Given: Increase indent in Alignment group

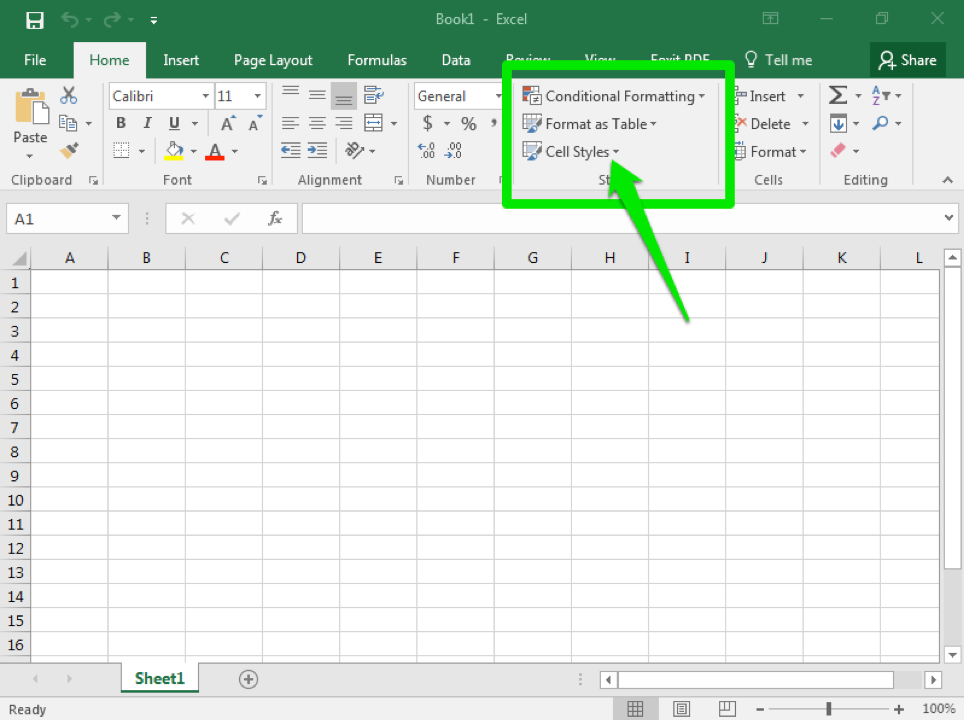Looking at the screenshot, I should click(x=317, y=150).
